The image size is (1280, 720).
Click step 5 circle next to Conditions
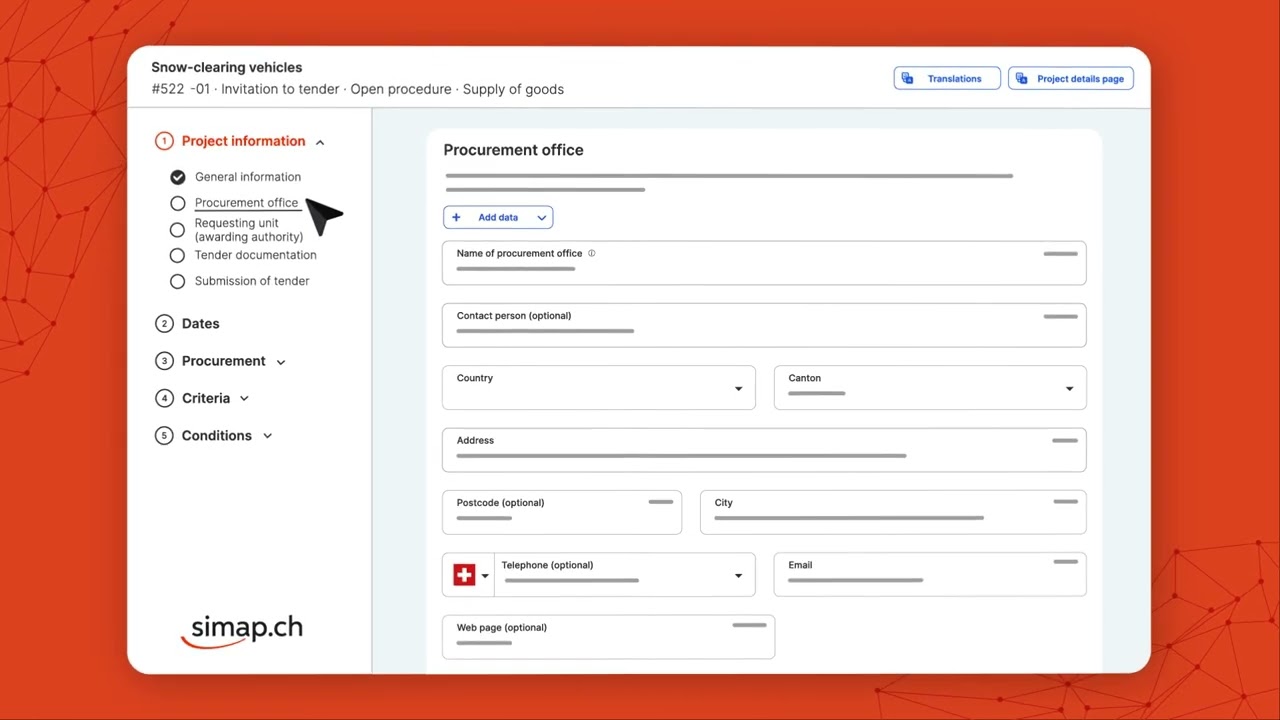[x=164, y=436]
